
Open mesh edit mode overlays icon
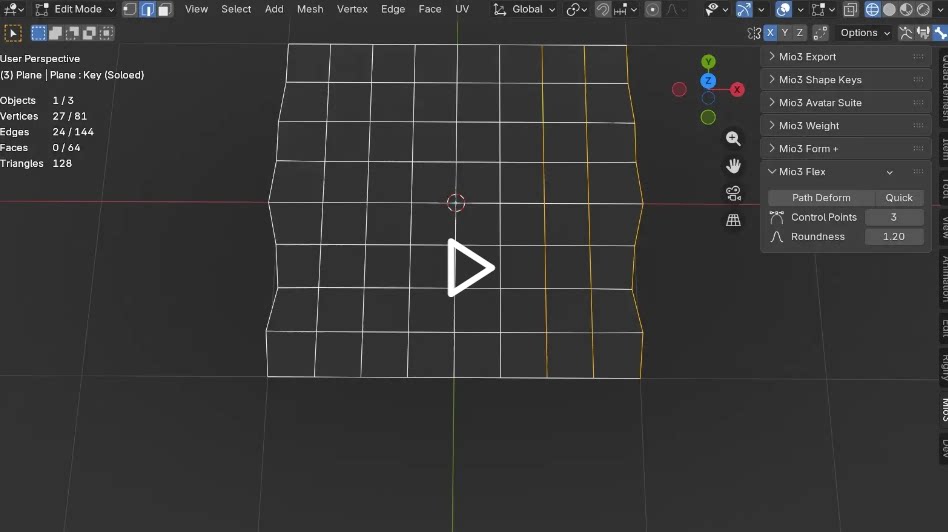click(x=823, y=9)
